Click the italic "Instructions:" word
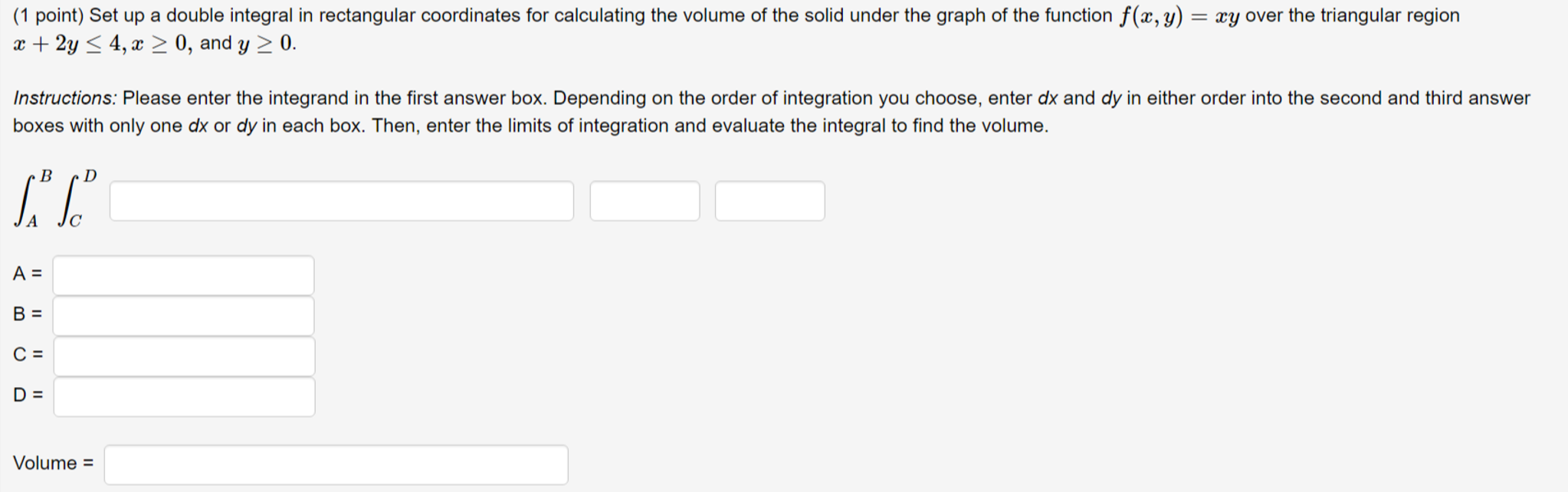This screenshot has width=1568, height=492. point(65,98)
